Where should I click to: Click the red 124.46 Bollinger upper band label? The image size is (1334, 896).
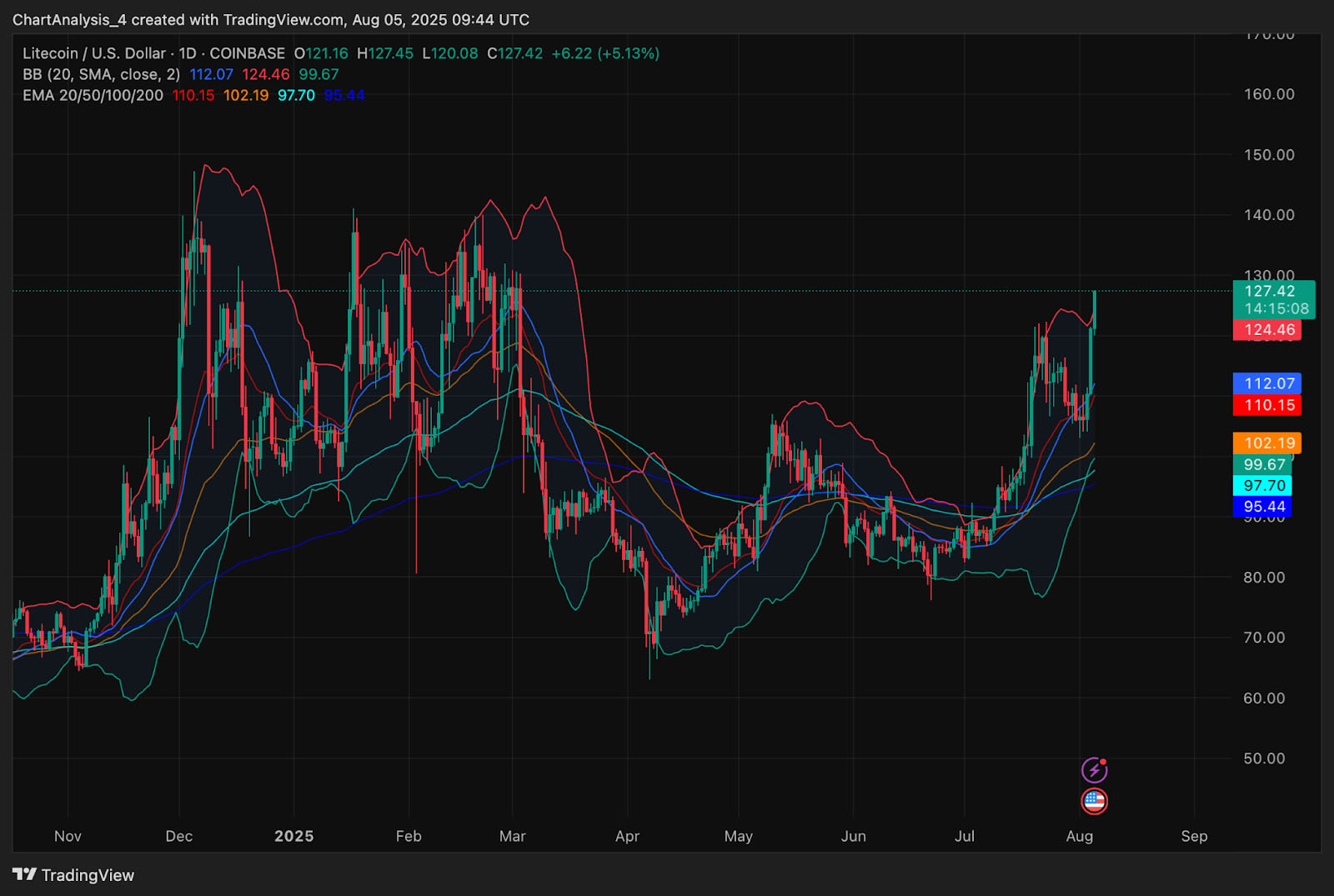(1267, 330)
